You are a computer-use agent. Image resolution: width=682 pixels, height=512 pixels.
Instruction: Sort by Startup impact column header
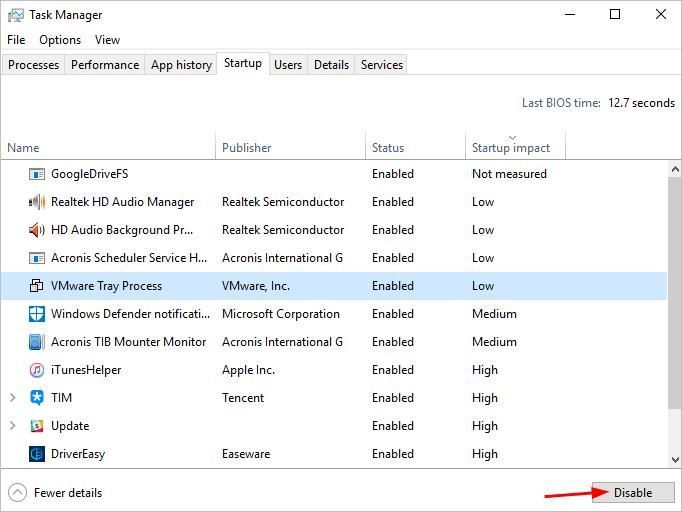tap(515, 145)
